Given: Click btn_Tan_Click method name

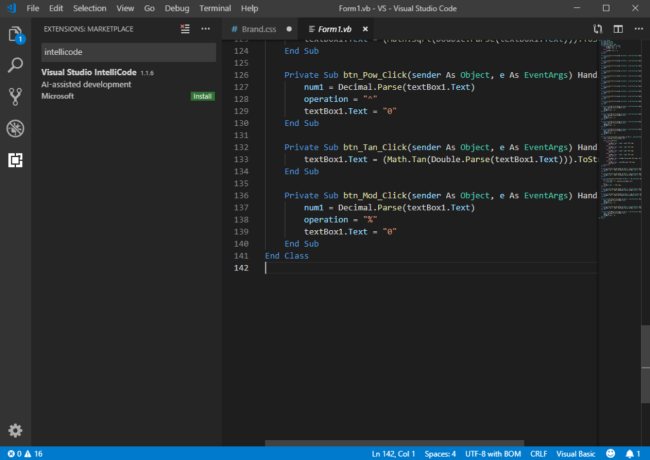Looking at the screenshot, I should (375, 148).
